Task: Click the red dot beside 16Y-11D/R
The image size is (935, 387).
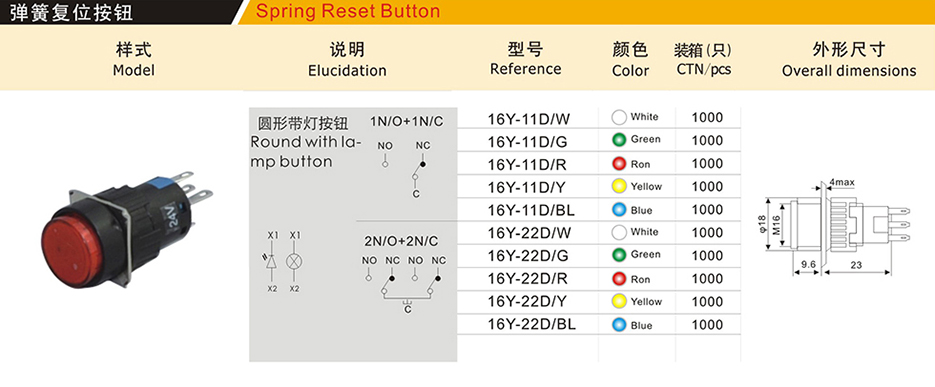Action: coord(619,163)
